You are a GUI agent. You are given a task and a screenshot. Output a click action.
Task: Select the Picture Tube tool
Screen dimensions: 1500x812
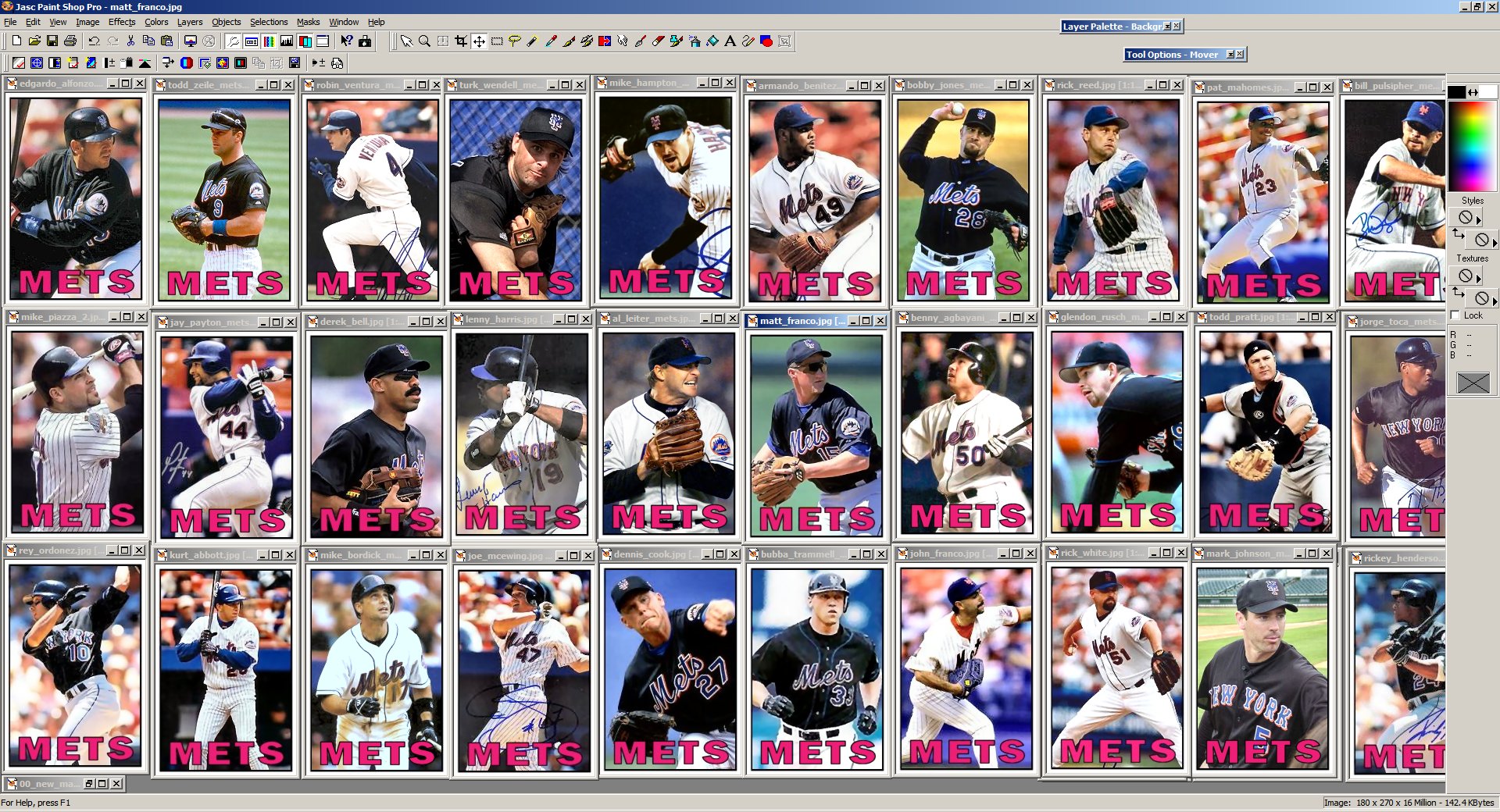(677, 41)
